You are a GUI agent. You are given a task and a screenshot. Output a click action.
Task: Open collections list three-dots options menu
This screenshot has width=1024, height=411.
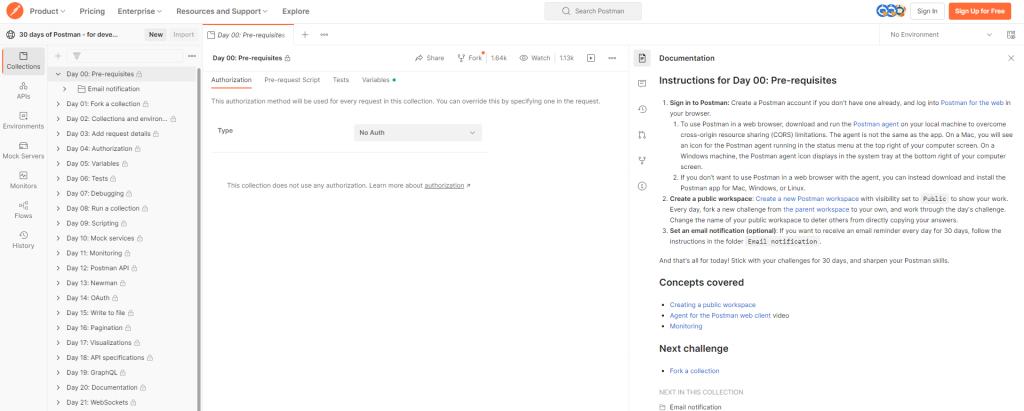click(x=192, y=56)
